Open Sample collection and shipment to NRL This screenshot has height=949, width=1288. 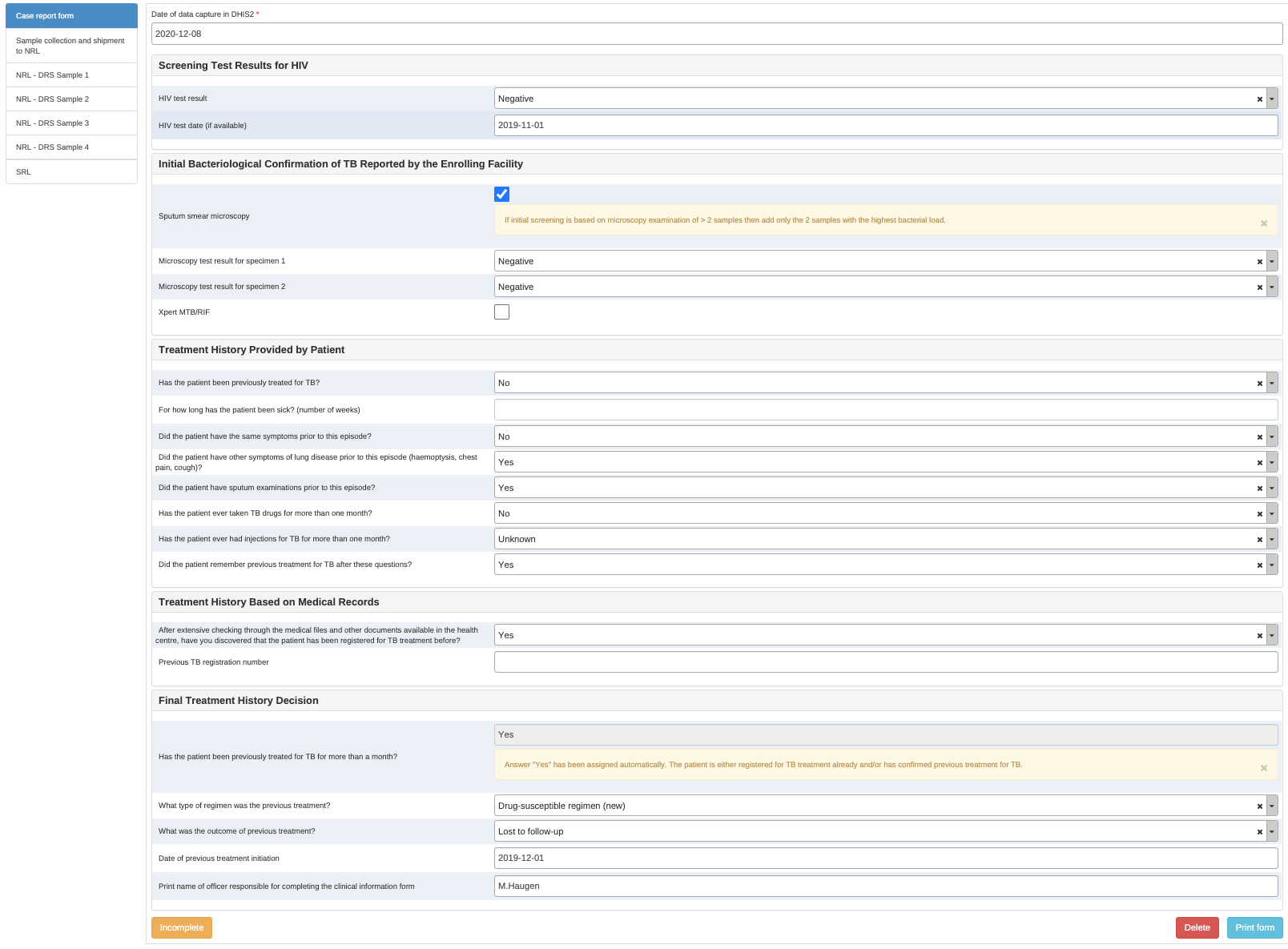pos(72,46)
